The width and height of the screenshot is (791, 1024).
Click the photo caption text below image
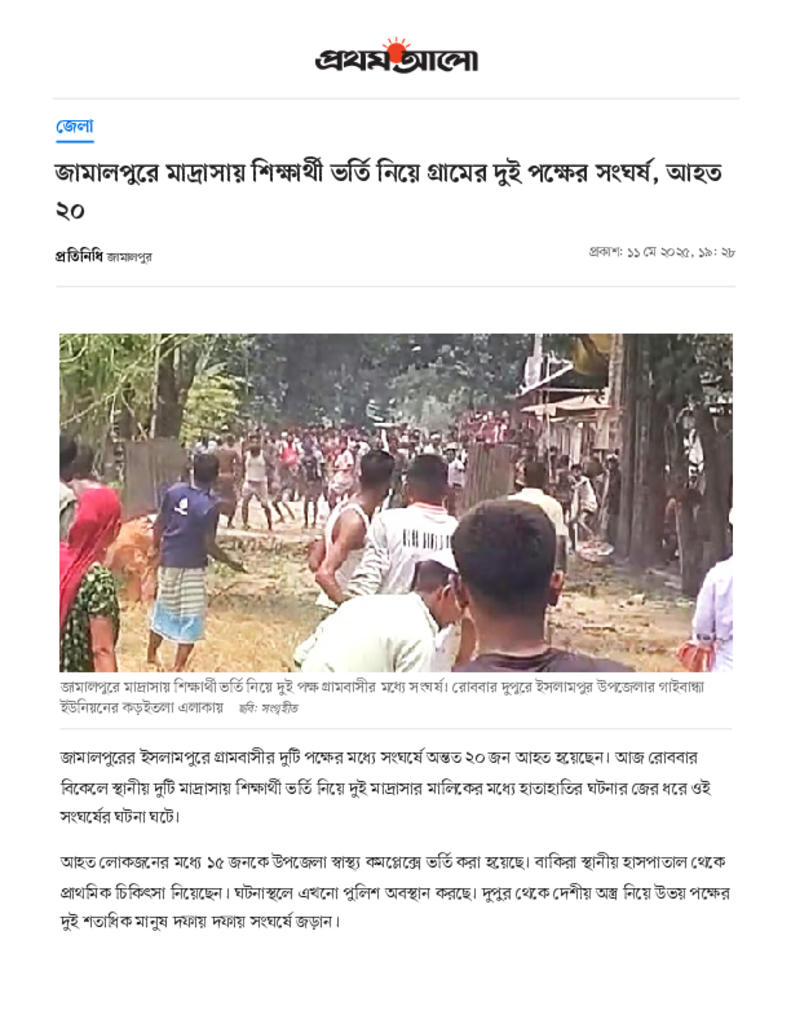(382, 697)
